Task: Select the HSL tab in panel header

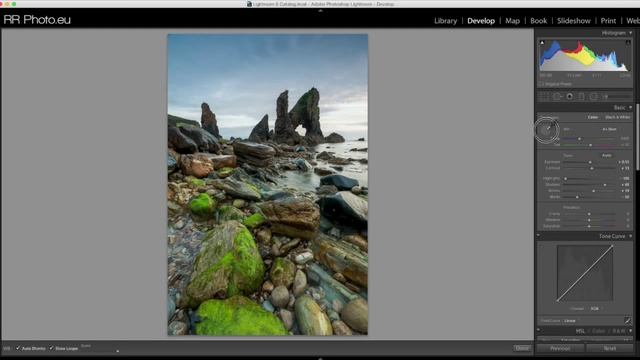Action: 580,331
